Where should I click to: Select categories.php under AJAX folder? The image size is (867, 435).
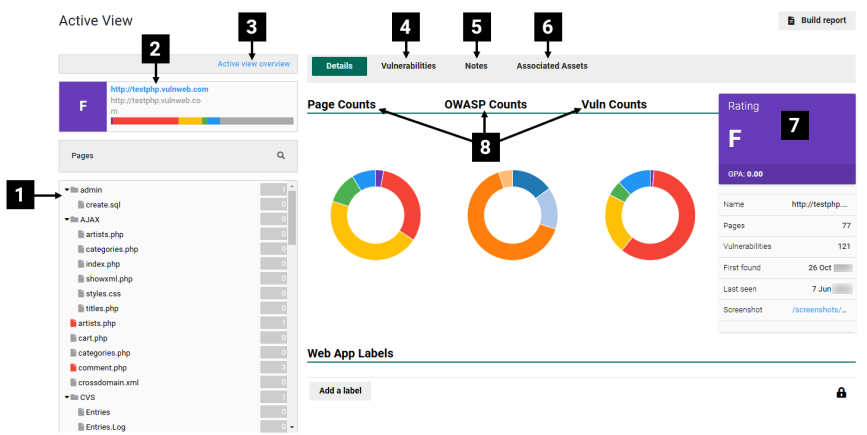[x=112, y=249]
